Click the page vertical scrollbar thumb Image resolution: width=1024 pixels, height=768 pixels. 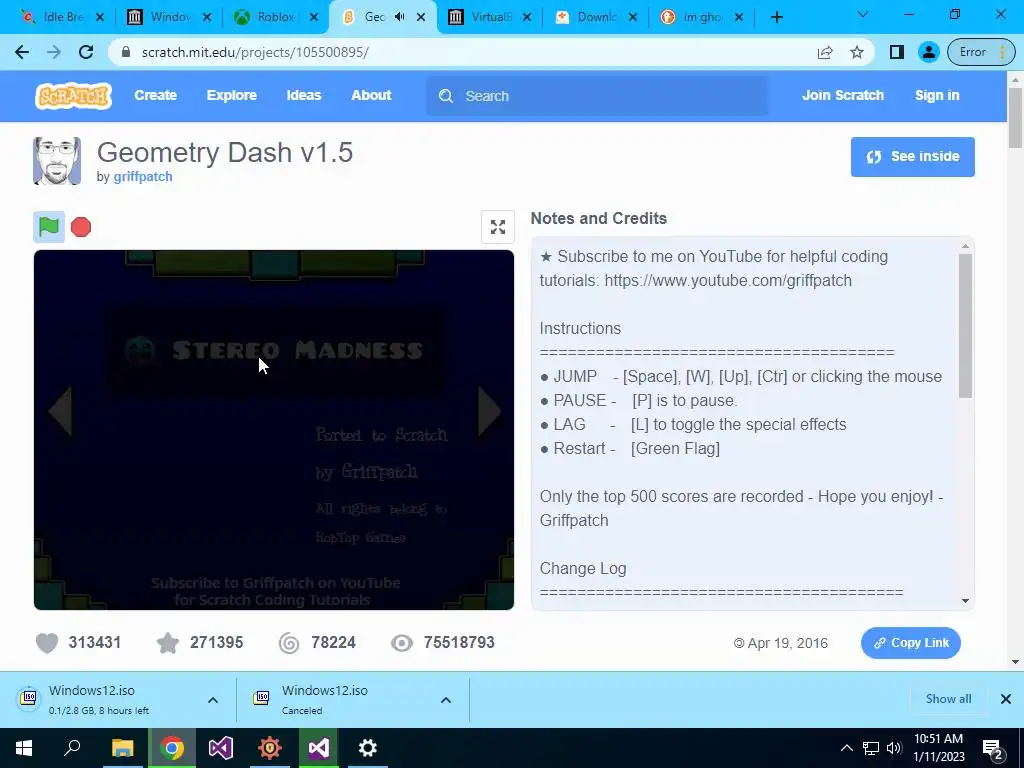point(1015,118)
